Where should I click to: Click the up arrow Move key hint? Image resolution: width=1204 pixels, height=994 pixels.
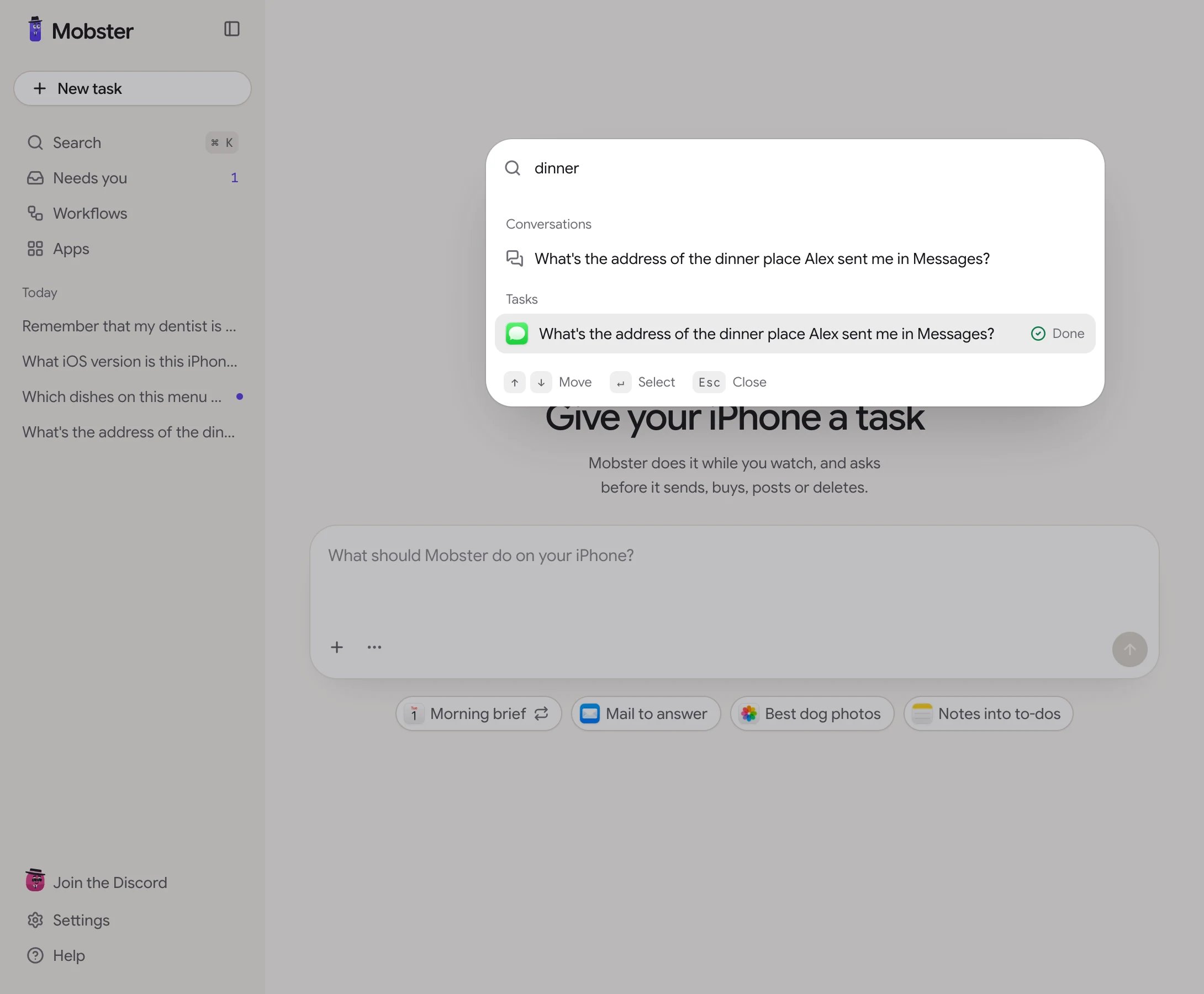click(x=514, y=383)
